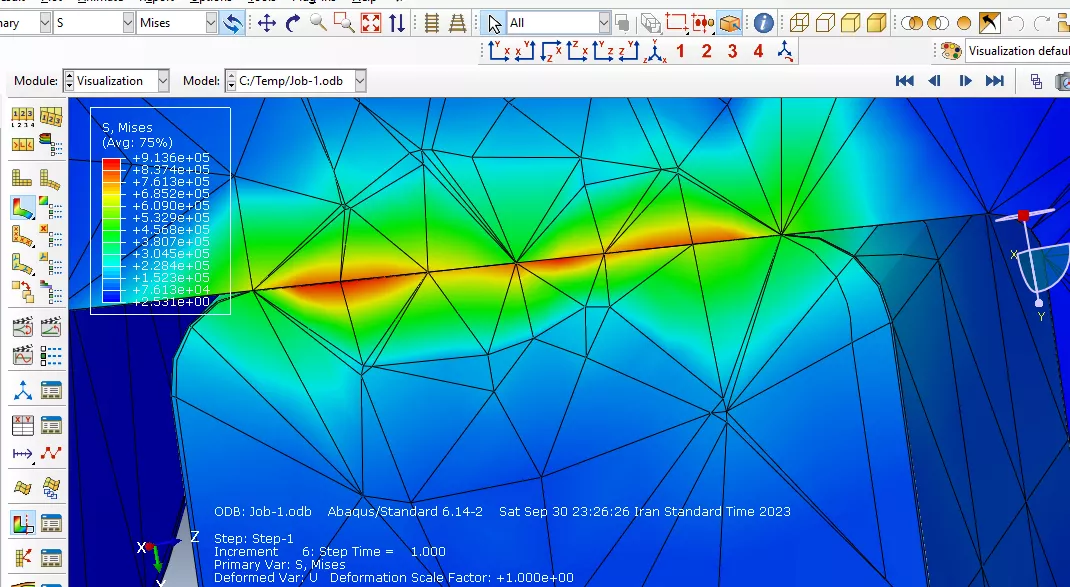Click the color code palette icon
Image resolution: width=1070 pixels, height=587 pixels.
tap(951, 51)
